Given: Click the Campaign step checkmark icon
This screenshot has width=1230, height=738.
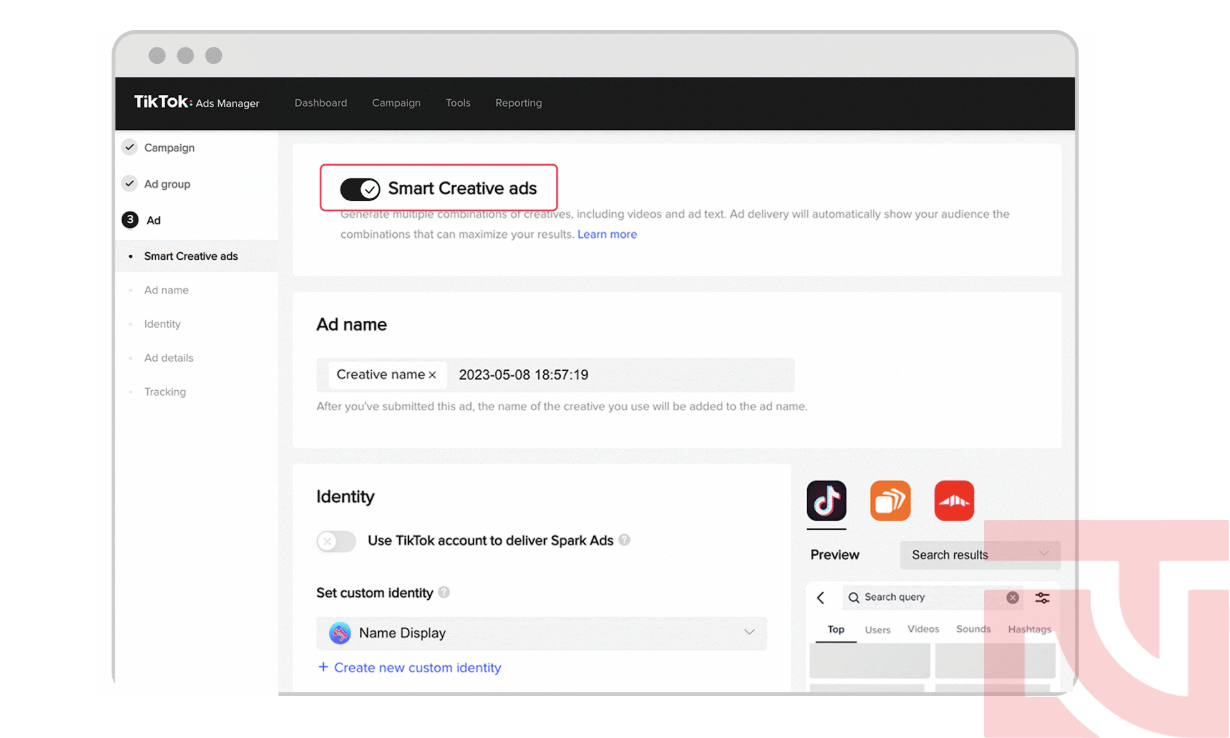Looking at the screenshot, I should tap(130, 147).
